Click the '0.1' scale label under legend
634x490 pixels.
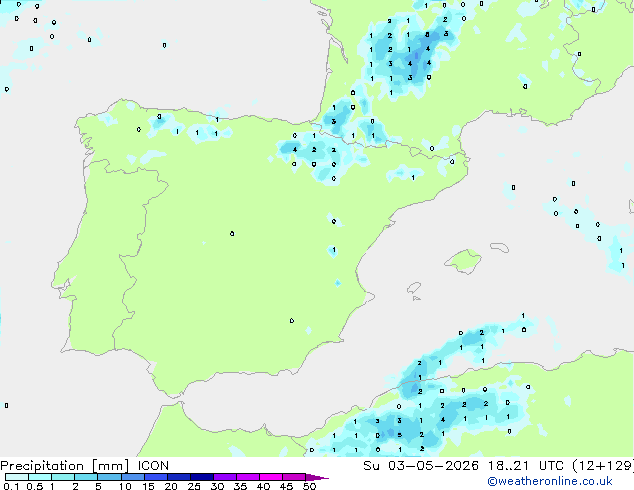pyautogui.click(x=11, y=486)
